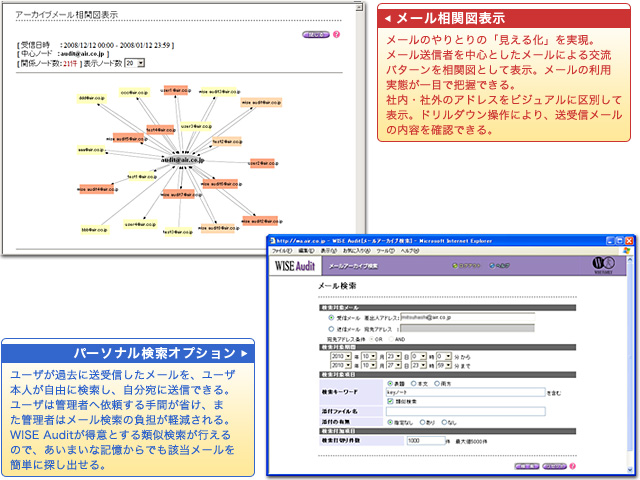Click the mail search window's vertical scrollbar
This screenshot has height=480, width=640.
[x=630, y=364]
